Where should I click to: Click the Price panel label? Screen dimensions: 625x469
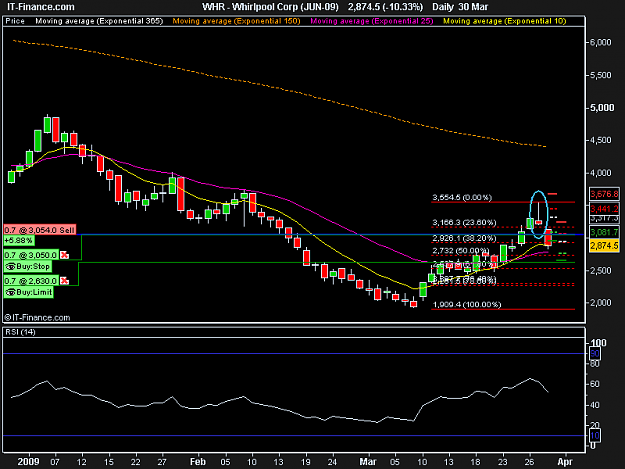(x=15, y=21)
